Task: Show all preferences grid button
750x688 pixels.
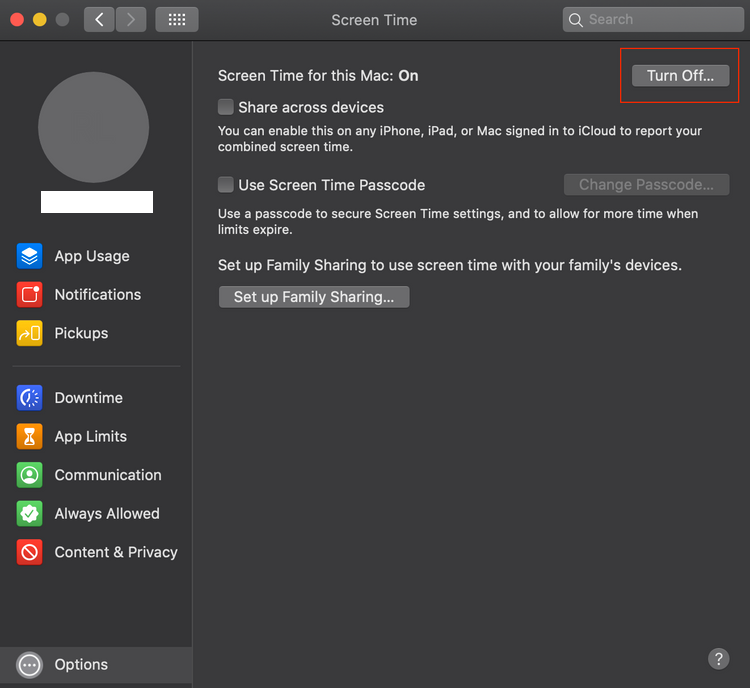Action: point(177,19)
